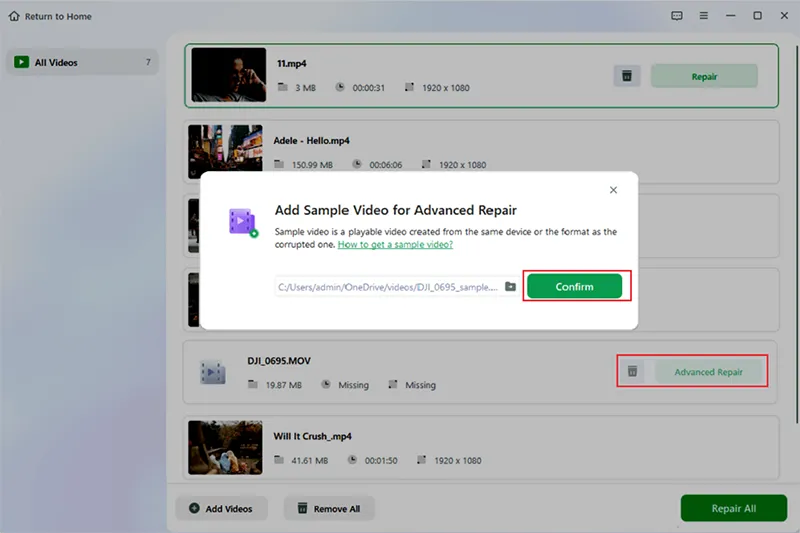
Task: Click the Add Videos button
Action: pyautogui.click(x=221, y=509)
